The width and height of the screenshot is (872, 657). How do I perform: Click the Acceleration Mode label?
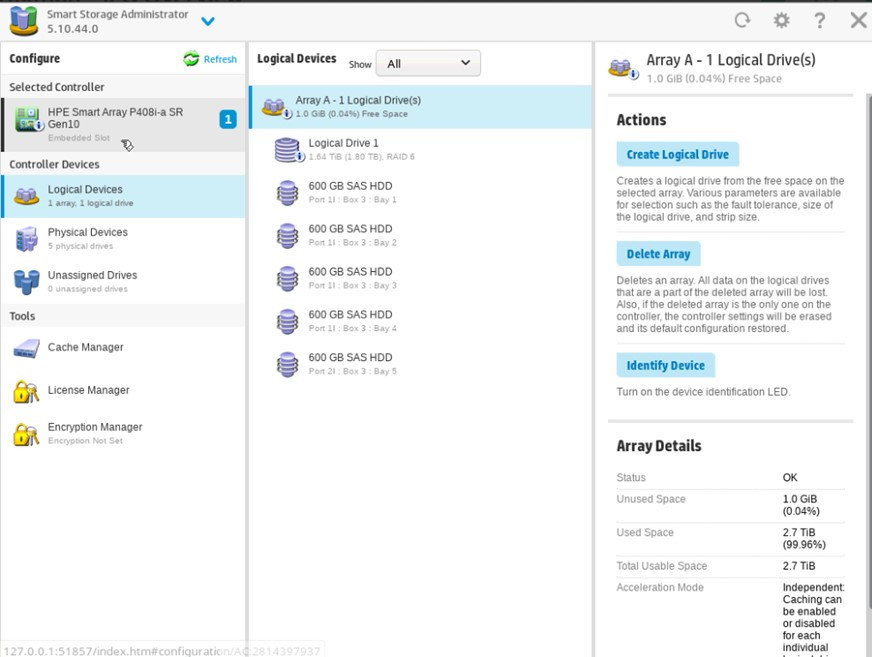pos(660,587)
